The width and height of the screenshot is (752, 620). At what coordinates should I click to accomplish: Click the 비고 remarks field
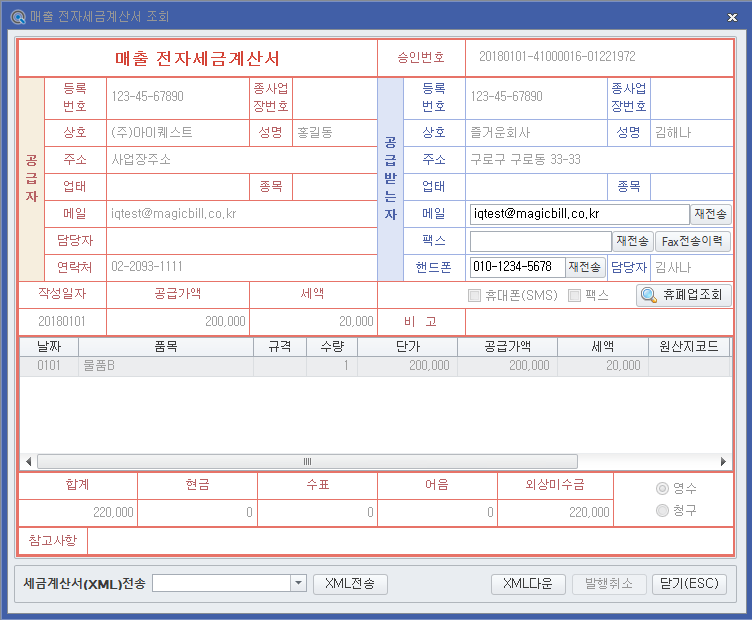(x=599, y=322)
